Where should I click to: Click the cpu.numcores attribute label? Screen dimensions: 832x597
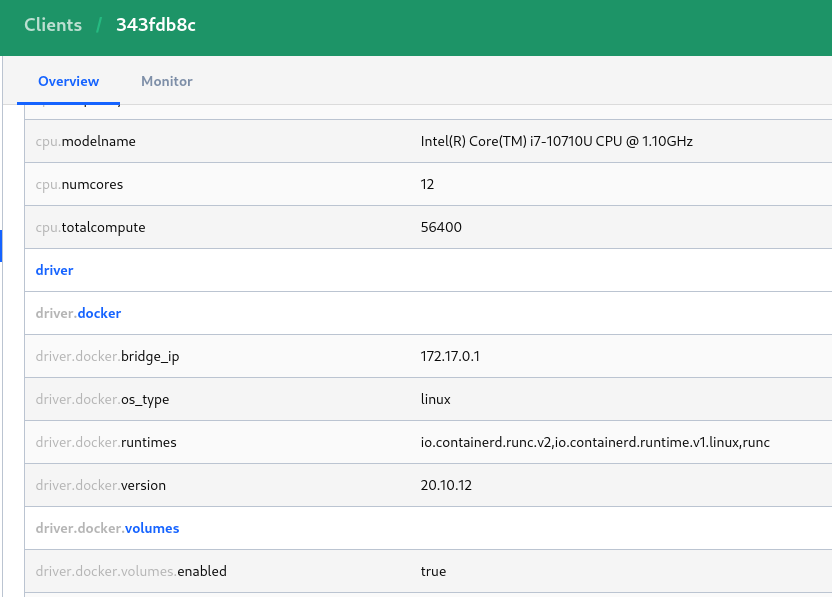[x=79, y=184]
